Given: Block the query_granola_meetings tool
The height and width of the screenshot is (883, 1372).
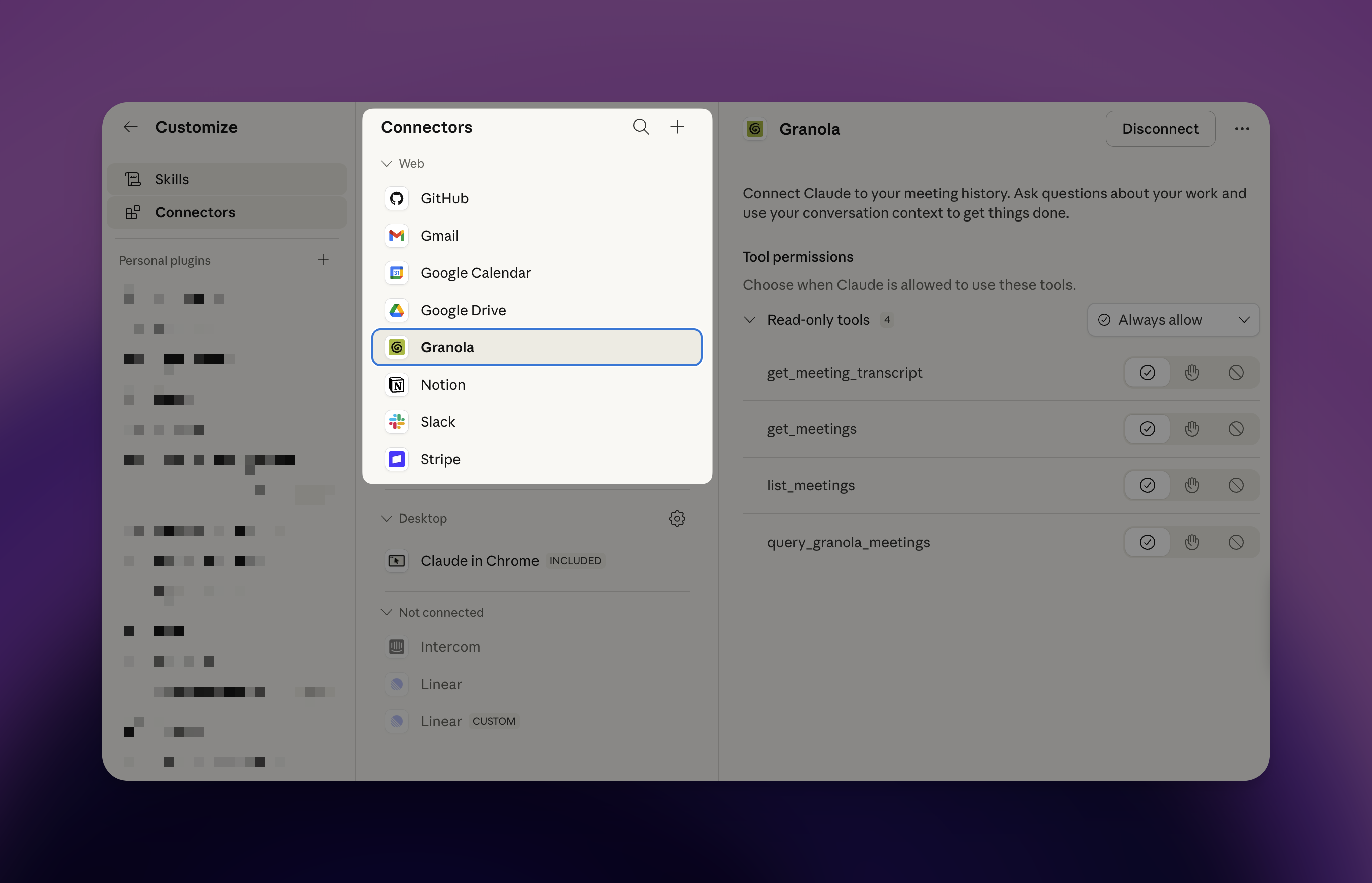Looking at the screenshot, I should pos(1236,542).
